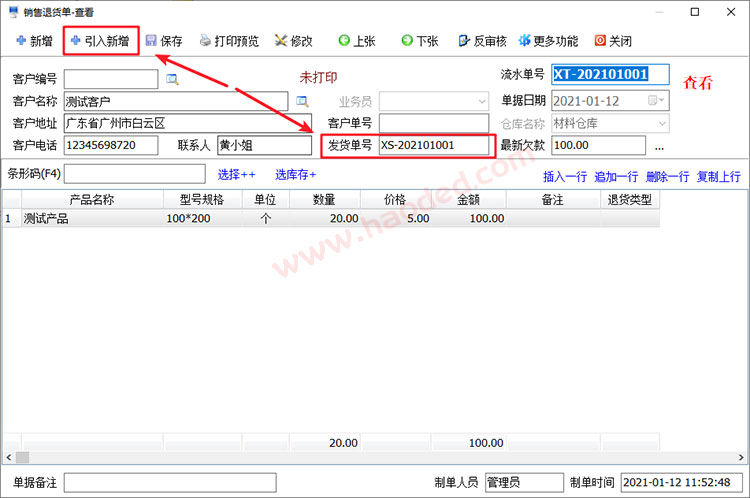
Task: Click the 反审核 un-approve button
Action: coord(482,41)
